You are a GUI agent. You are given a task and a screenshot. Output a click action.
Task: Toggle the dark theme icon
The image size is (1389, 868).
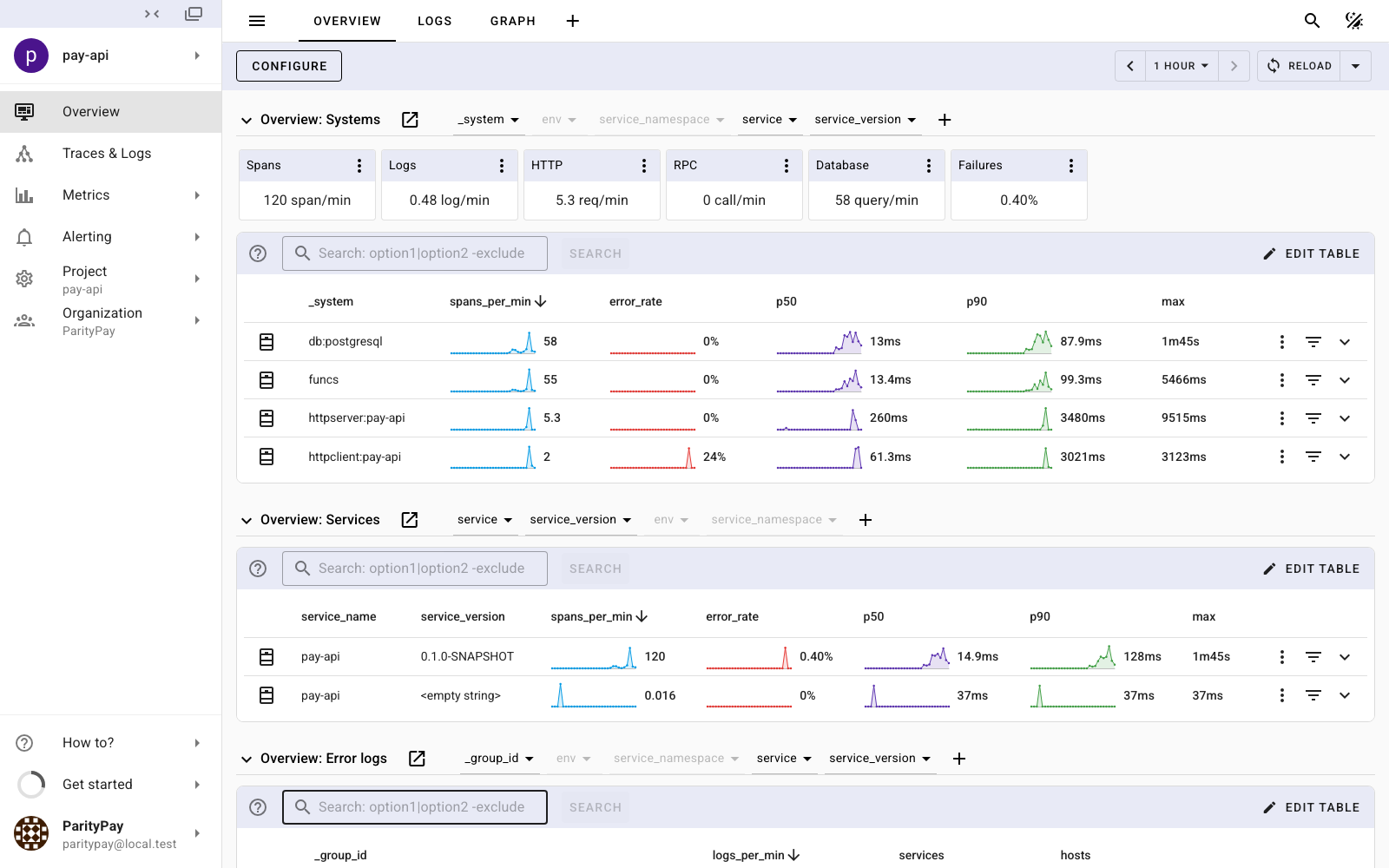coord(1353,21)
